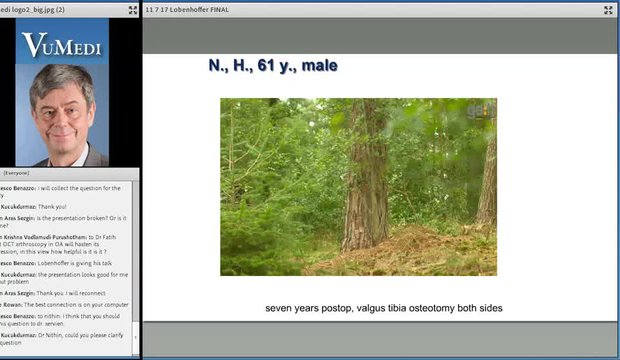Select the speaker portrait photo

click(62, 115)
